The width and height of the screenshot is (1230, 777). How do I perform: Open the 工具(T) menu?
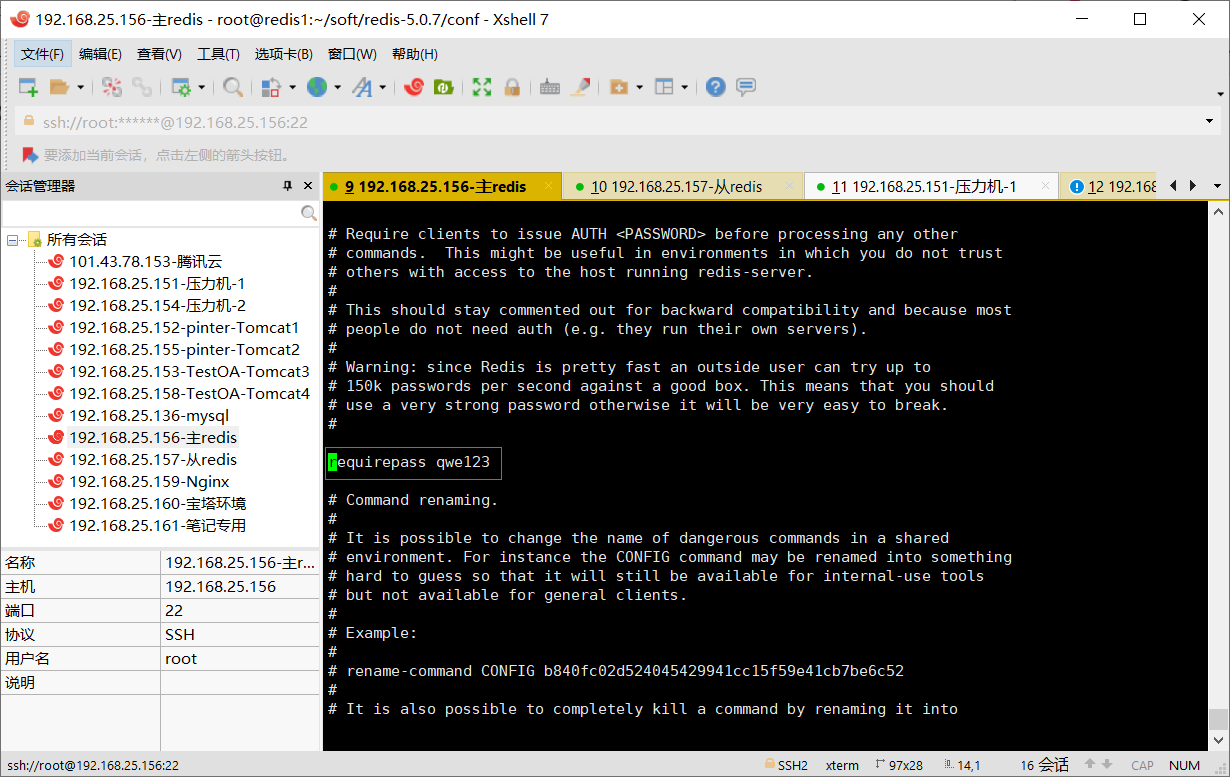(x=218, y=54)
